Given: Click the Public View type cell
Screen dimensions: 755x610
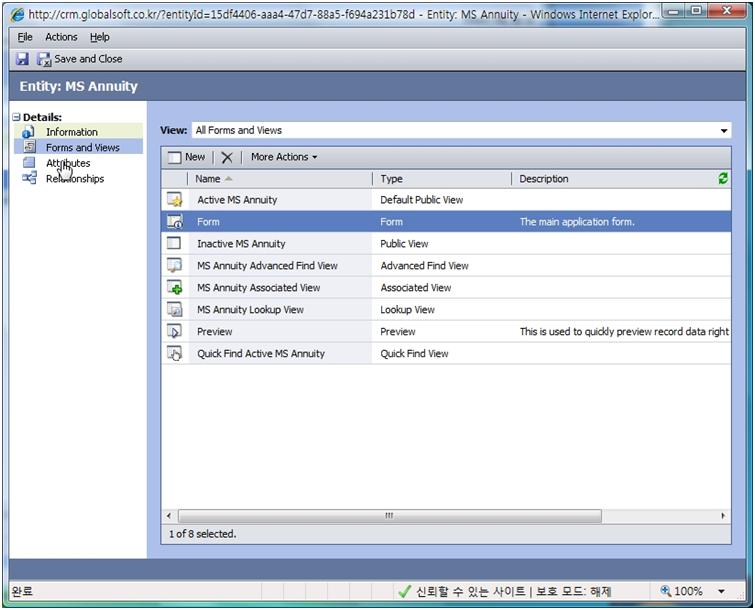Looking at the screenshot, I should tap(404, 244).
